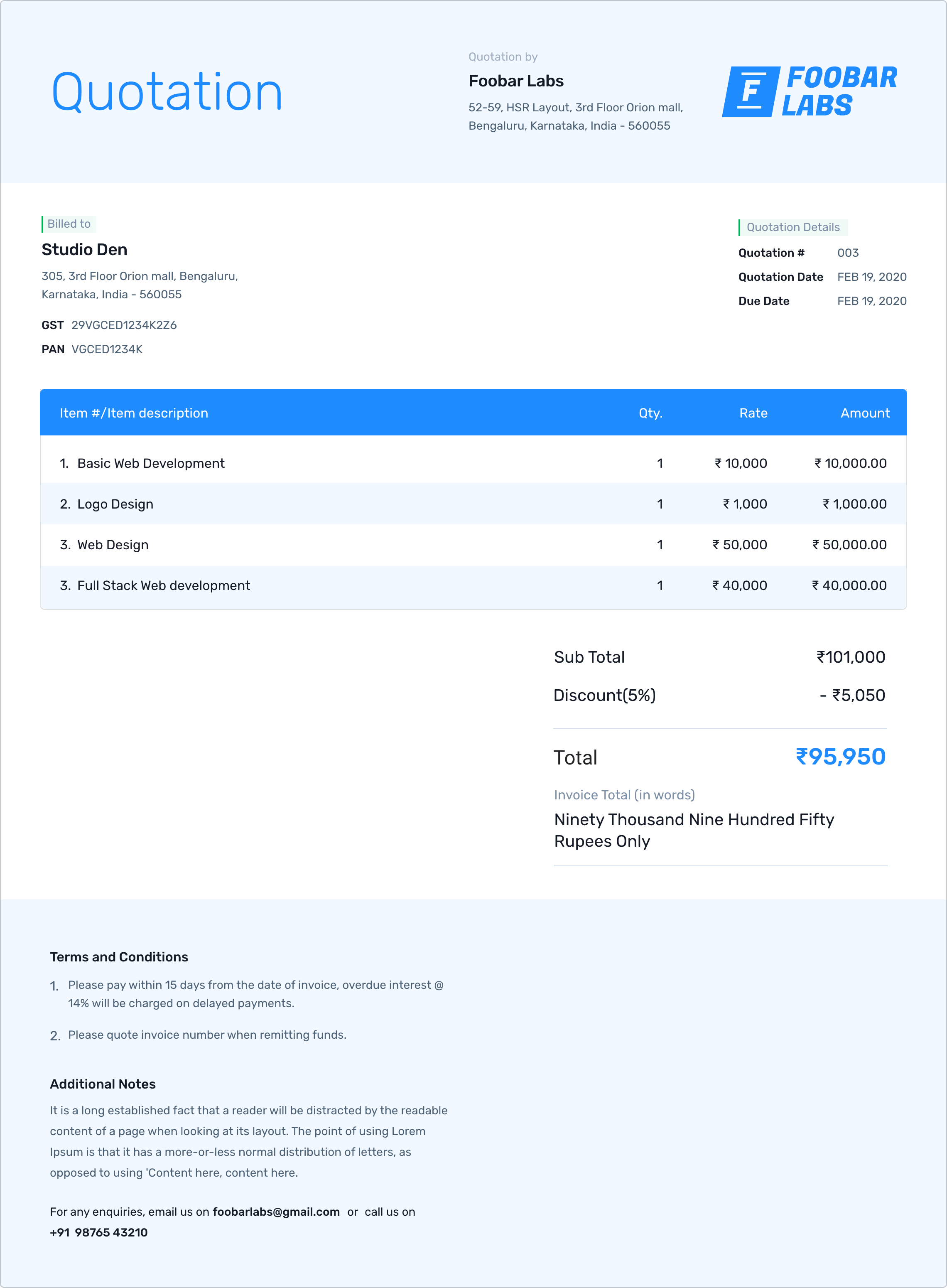Click the Foobar Labs company name
Viewport: 947px width, 1288px height.
click(x=515, y=81)
